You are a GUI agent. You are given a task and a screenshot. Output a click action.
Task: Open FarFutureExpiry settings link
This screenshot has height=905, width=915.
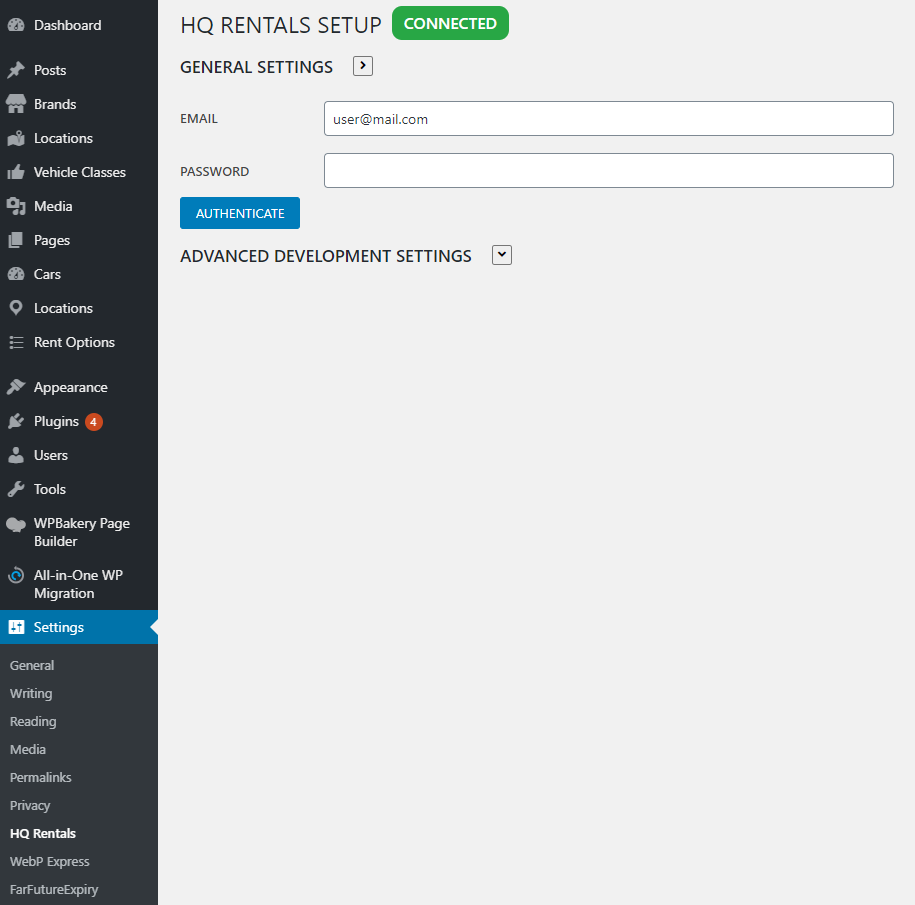tap(54, 889)
